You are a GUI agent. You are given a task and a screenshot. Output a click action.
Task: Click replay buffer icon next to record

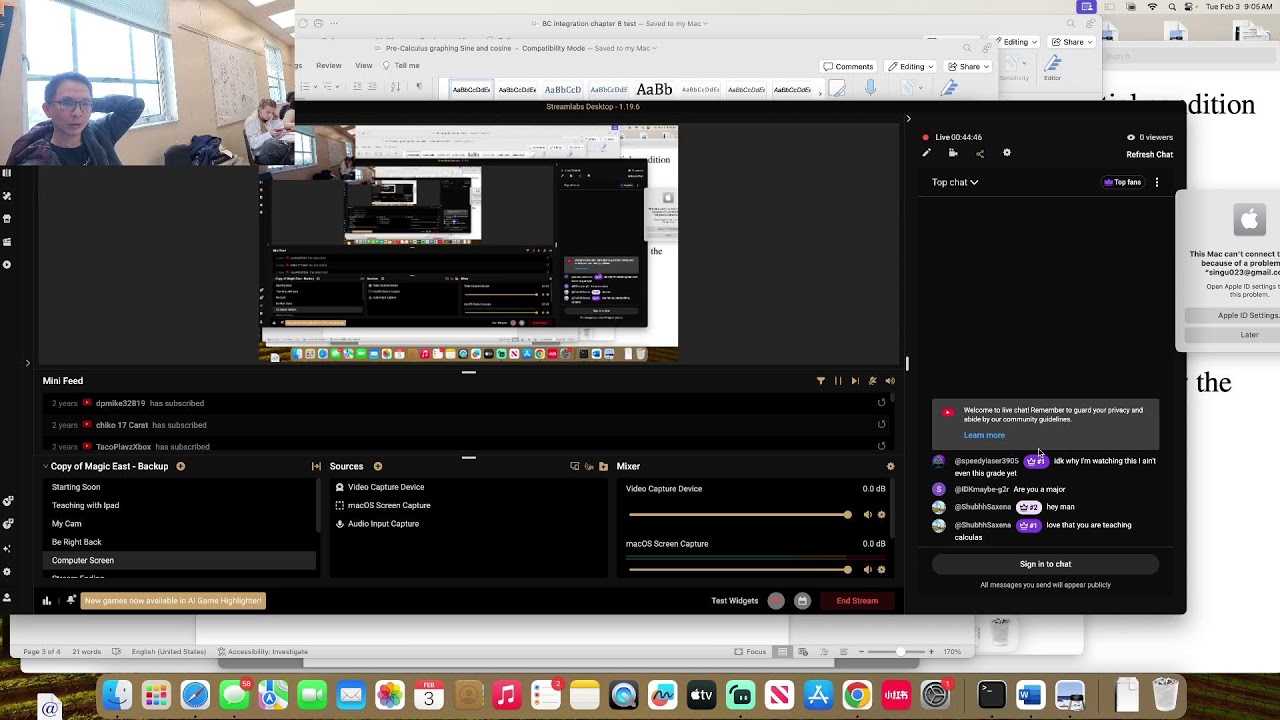[802, 601]
